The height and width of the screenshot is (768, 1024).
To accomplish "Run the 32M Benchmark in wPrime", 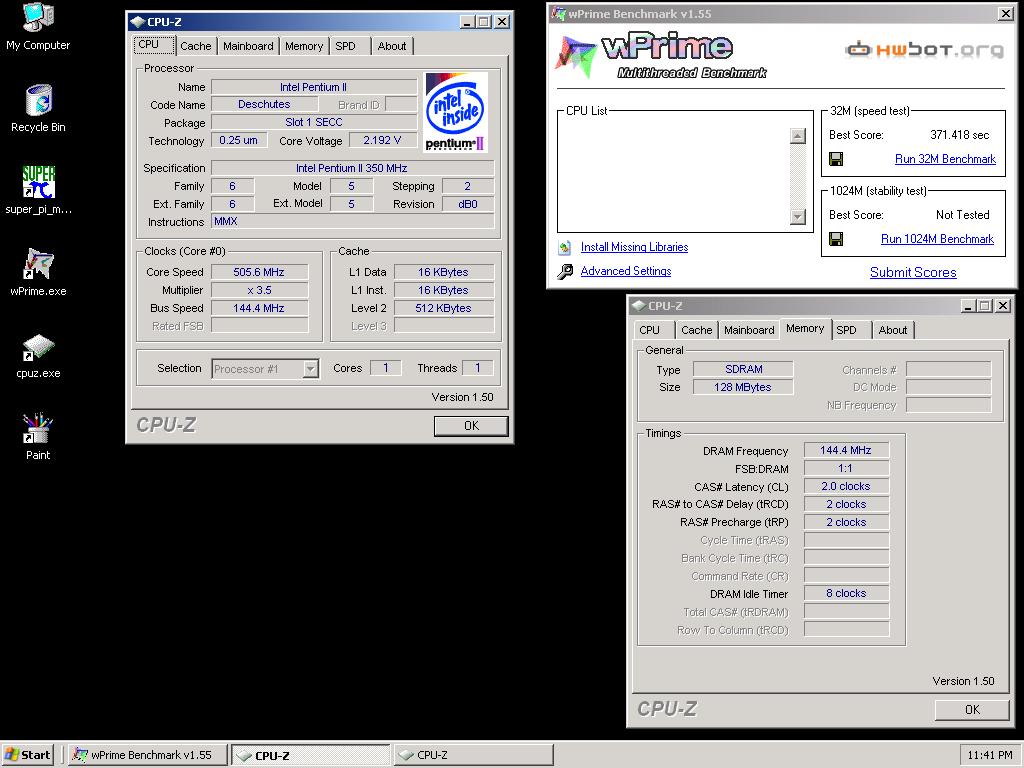I will point(945,159).
